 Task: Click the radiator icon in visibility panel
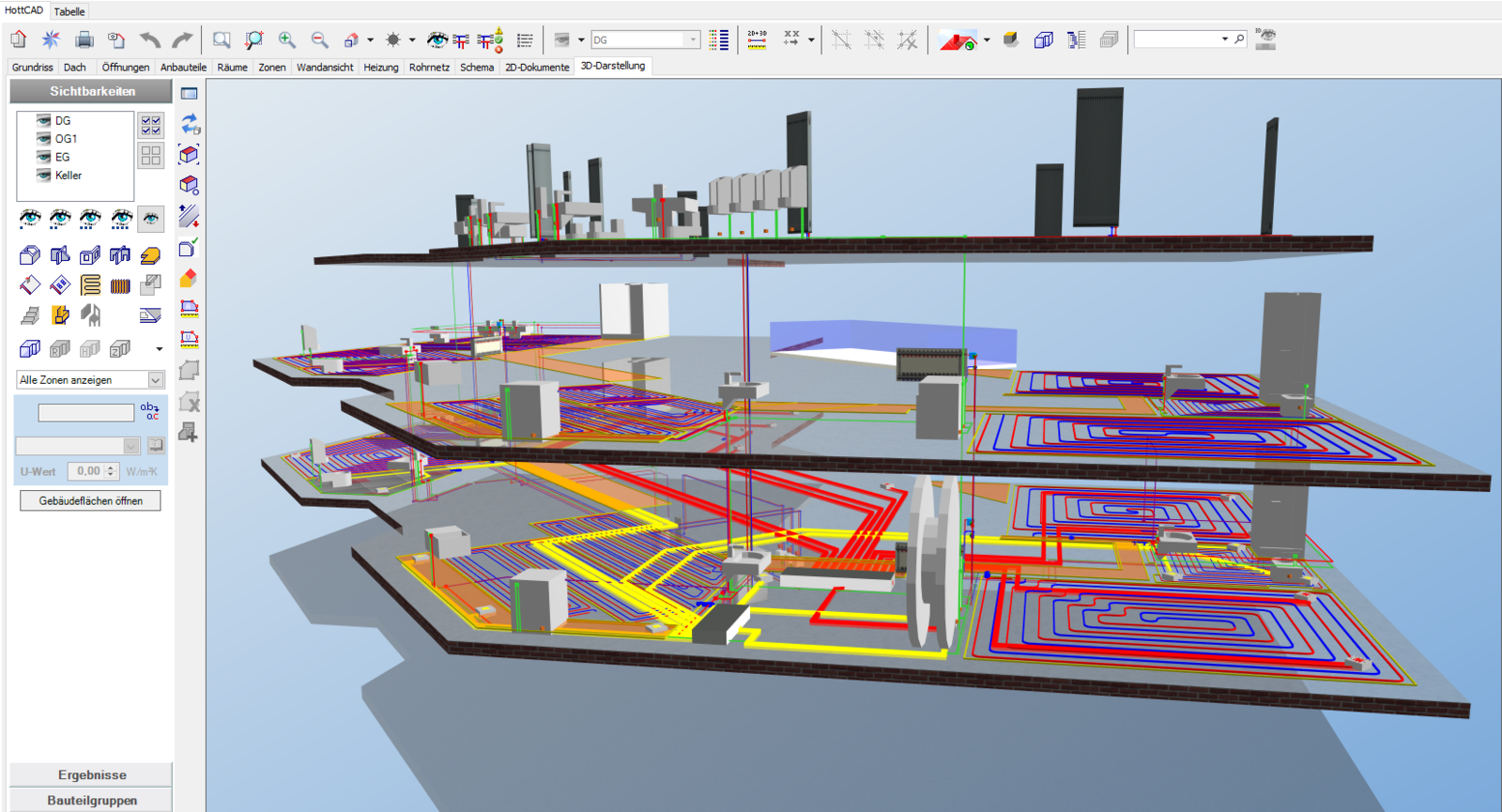pyautogui.click(x=120, y=285)
